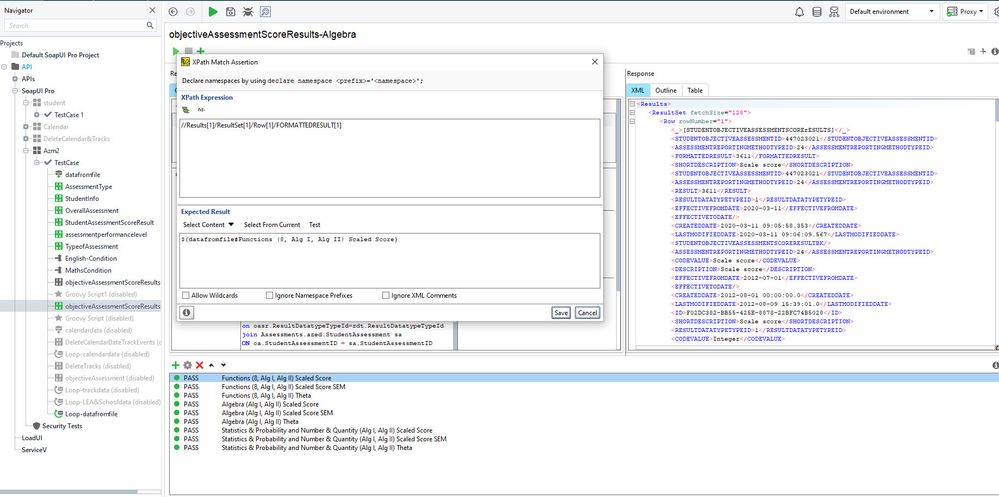The width and height of the screenshot is (999, 497).
Task: Open the monitor search magnifier icon
Action: coord(265,11)
